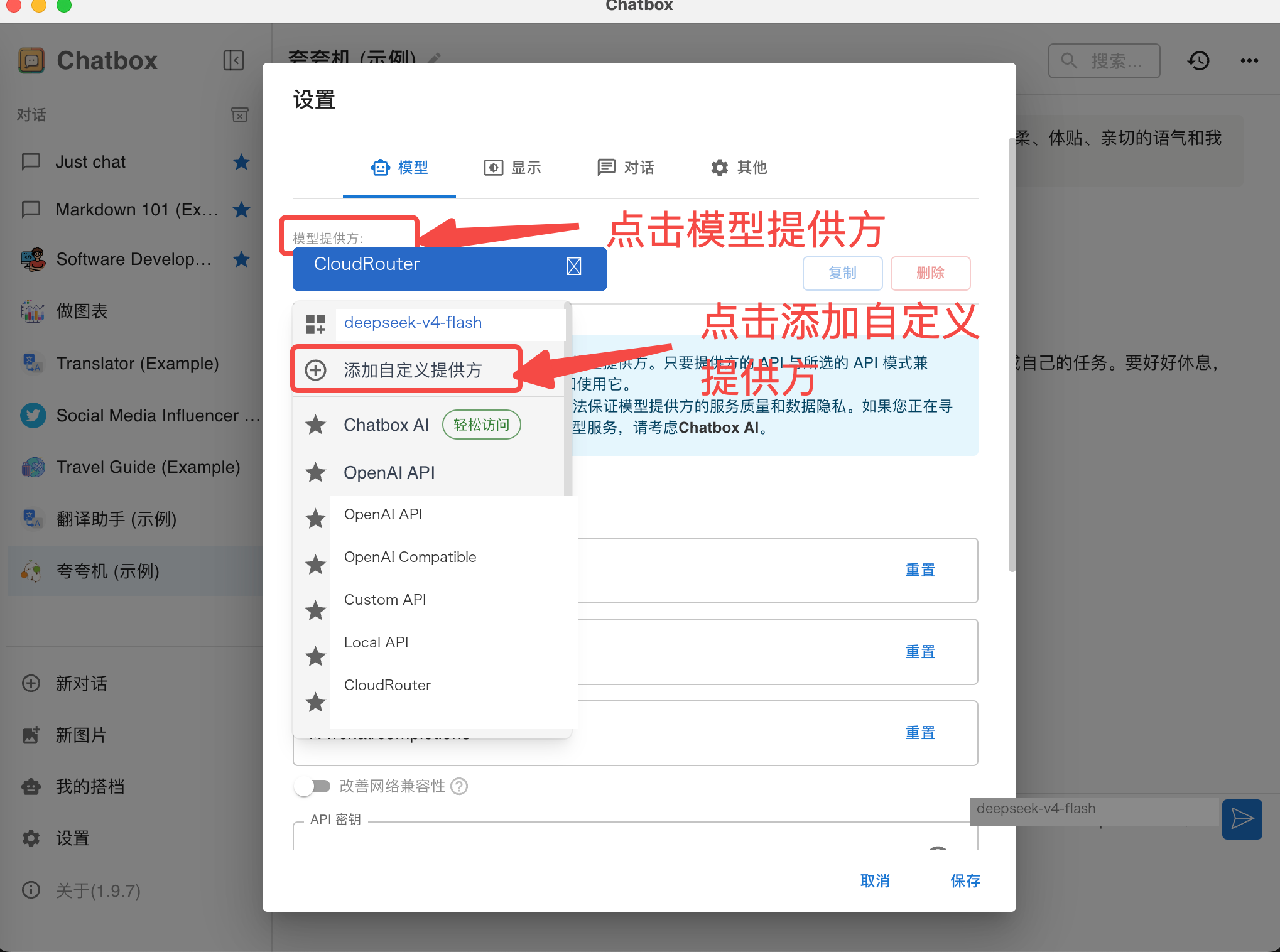Click the clear conversations archive icon
The width and height of the screenshot is (1280, 952).
pyautogui.click(x=239, y=114)
